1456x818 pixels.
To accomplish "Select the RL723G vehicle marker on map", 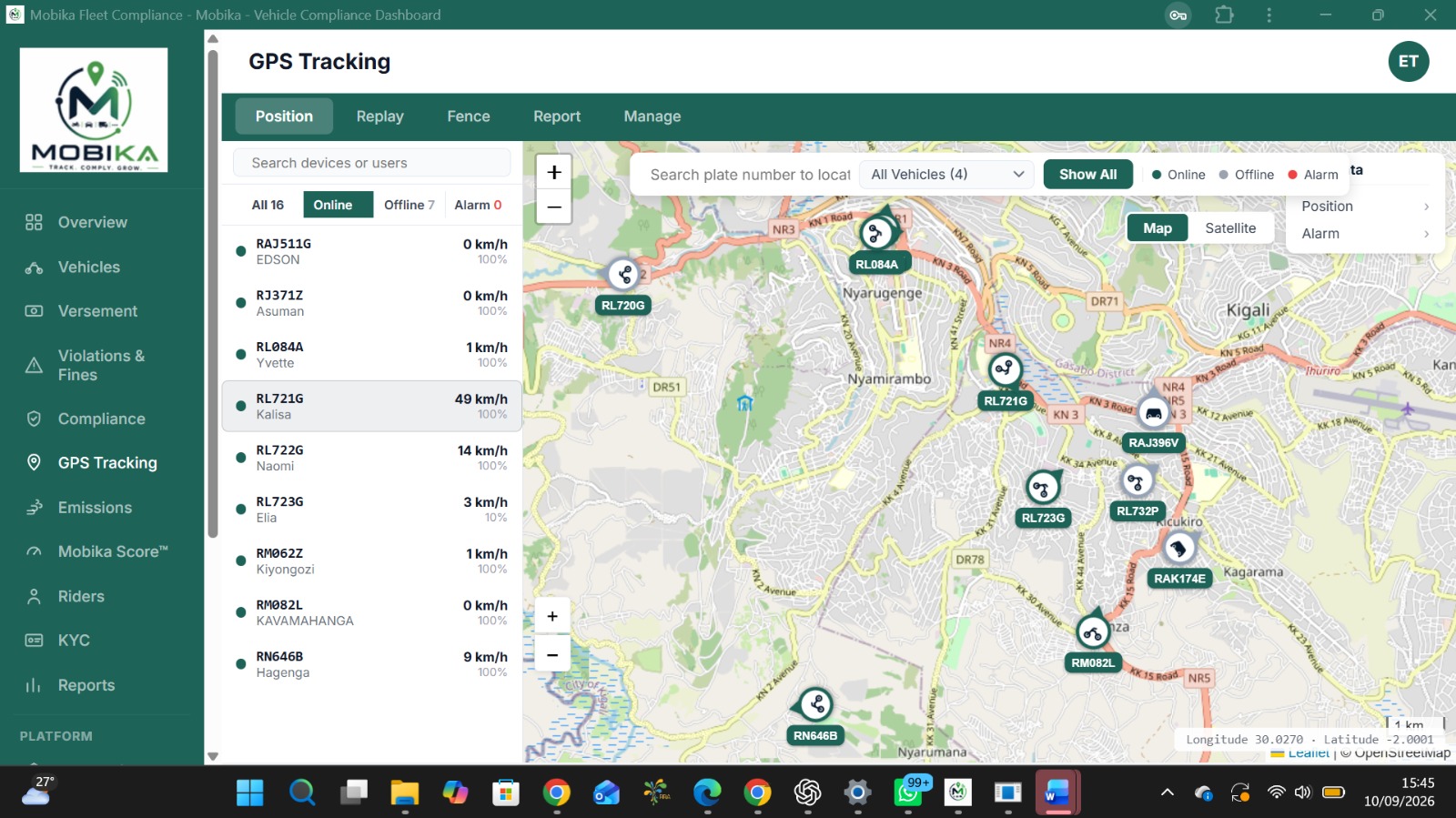I will tap(1042, 488).
